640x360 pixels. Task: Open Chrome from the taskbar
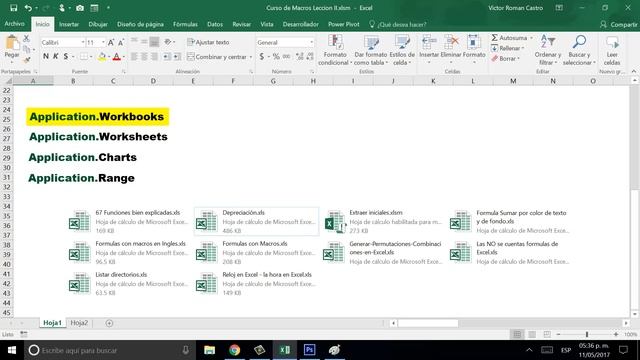[235, 350]
